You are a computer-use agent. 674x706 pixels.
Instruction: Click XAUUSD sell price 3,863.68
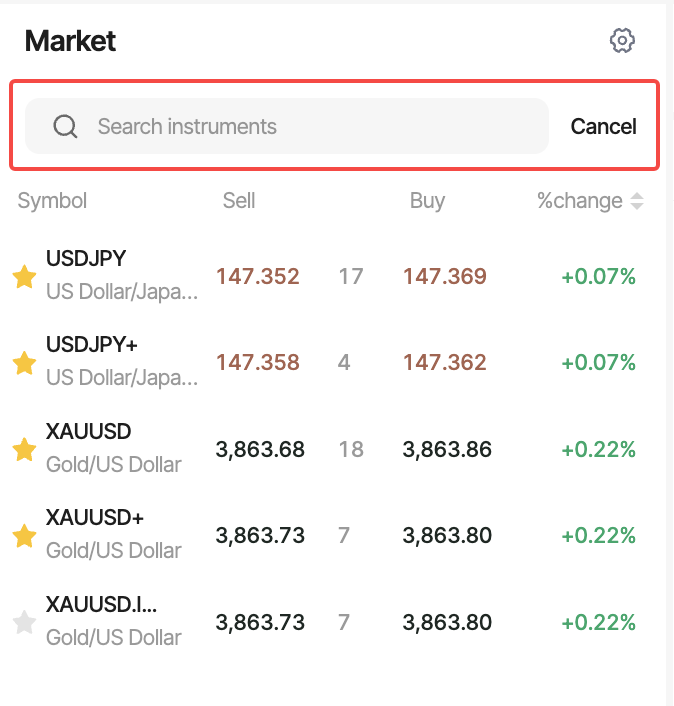[x=260, y=450]
